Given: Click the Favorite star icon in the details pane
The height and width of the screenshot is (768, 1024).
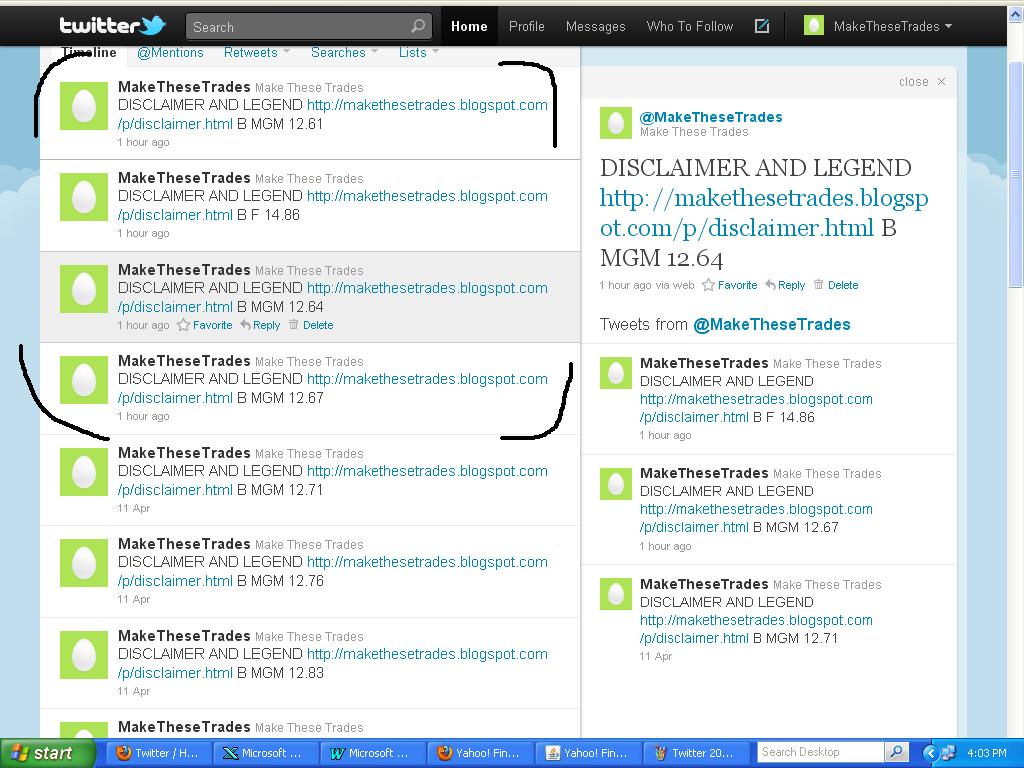Looking at the screenshot, I should coord(708,285).
